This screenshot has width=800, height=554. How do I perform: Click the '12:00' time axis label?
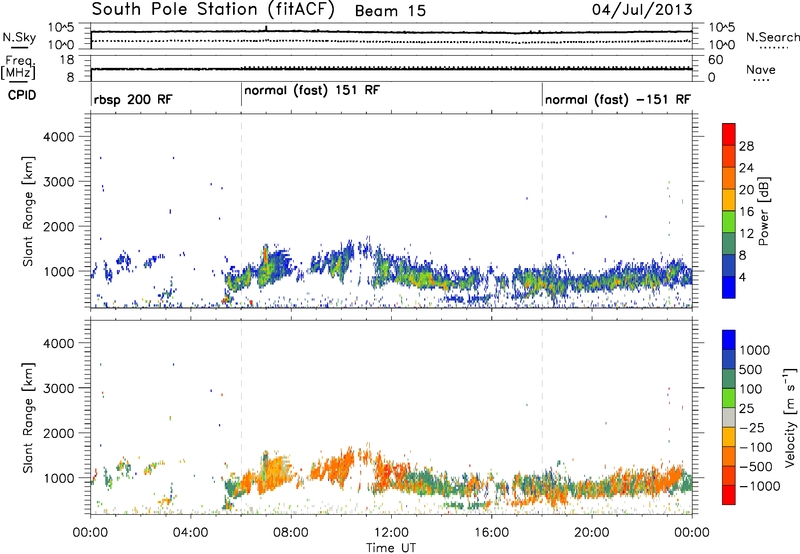pyautogui.click(x=391, y=533)
